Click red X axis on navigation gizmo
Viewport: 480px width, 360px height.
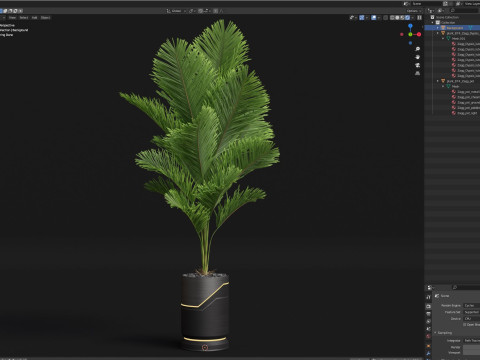419,34
